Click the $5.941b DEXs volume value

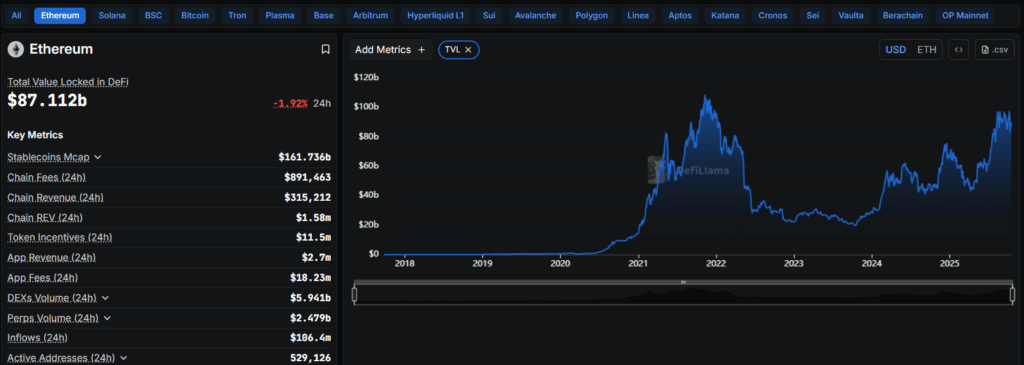coord(310,298)
